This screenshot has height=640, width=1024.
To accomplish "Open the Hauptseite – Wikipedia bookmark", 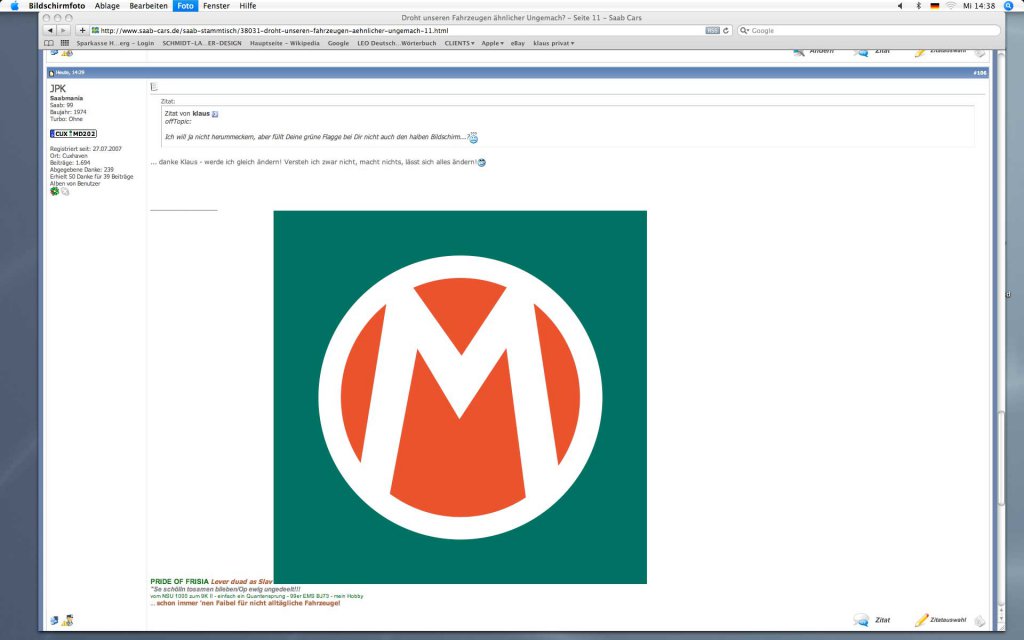I will coord(285,43).
